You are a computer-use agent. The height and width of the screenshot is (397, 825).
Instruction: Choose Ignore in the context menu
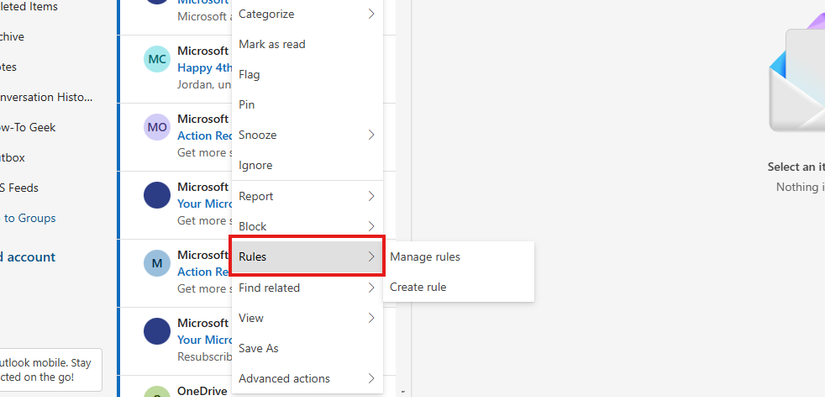(307, 165)
